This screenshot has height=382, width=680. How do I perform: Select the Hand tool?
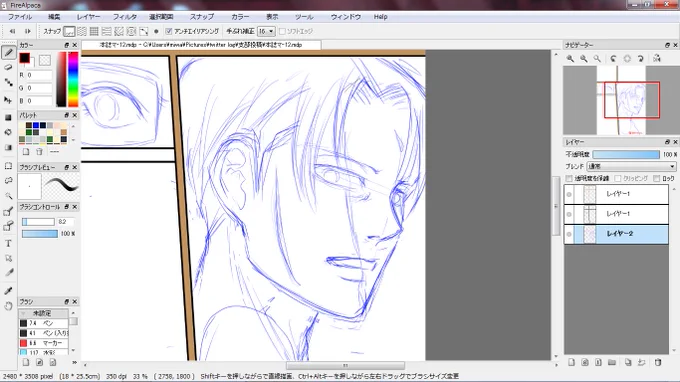coord(8,306)
